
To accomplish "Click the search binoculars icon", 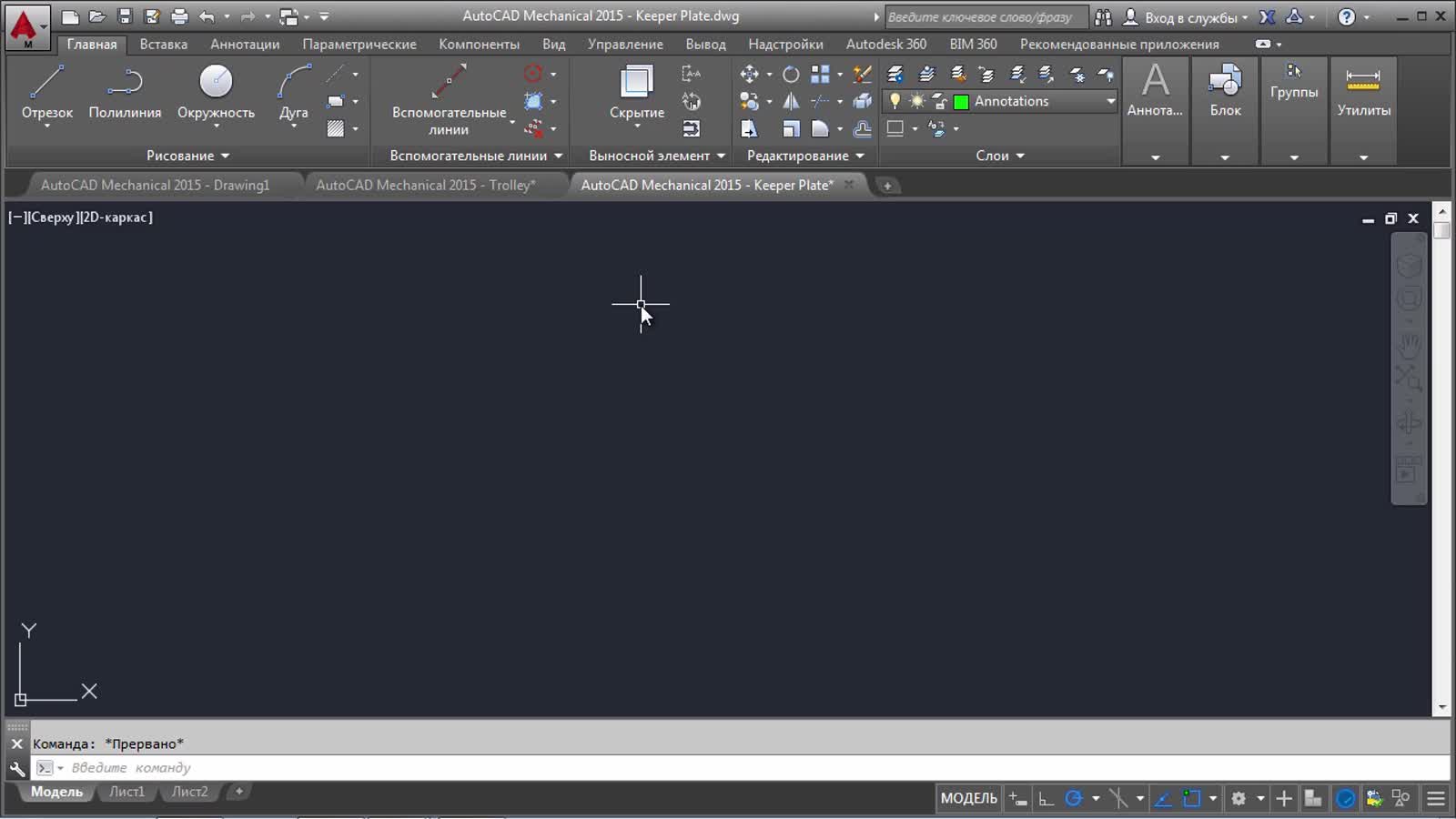I will pos(1103,16).
